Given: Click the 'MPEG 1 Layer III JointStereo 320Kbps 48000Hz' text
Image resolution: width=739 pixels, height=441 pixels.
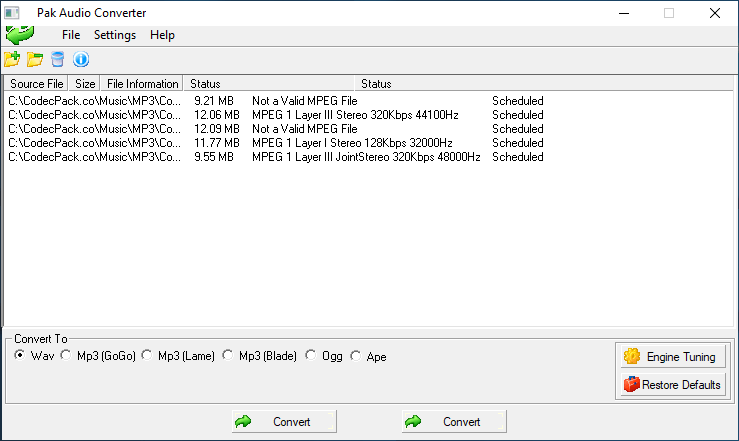Looking at the screenshot, I should 366,157.
